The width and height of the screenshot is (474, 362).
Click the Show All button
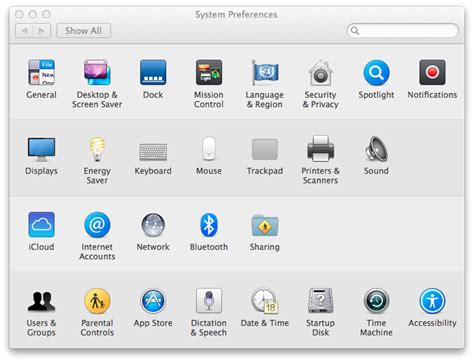[x=83, y=31]
